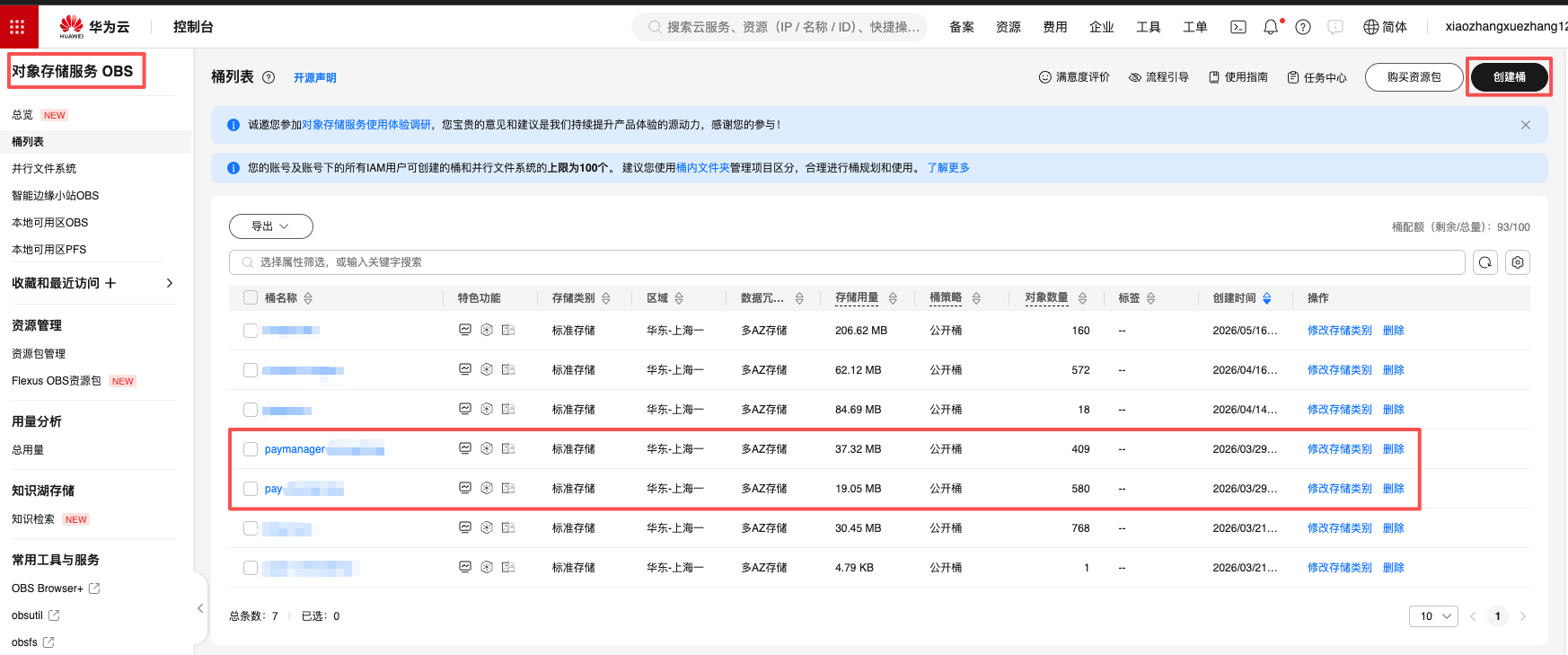
Task: Open 费用 in the top navigation
Action: click(x=1055, y=27)
